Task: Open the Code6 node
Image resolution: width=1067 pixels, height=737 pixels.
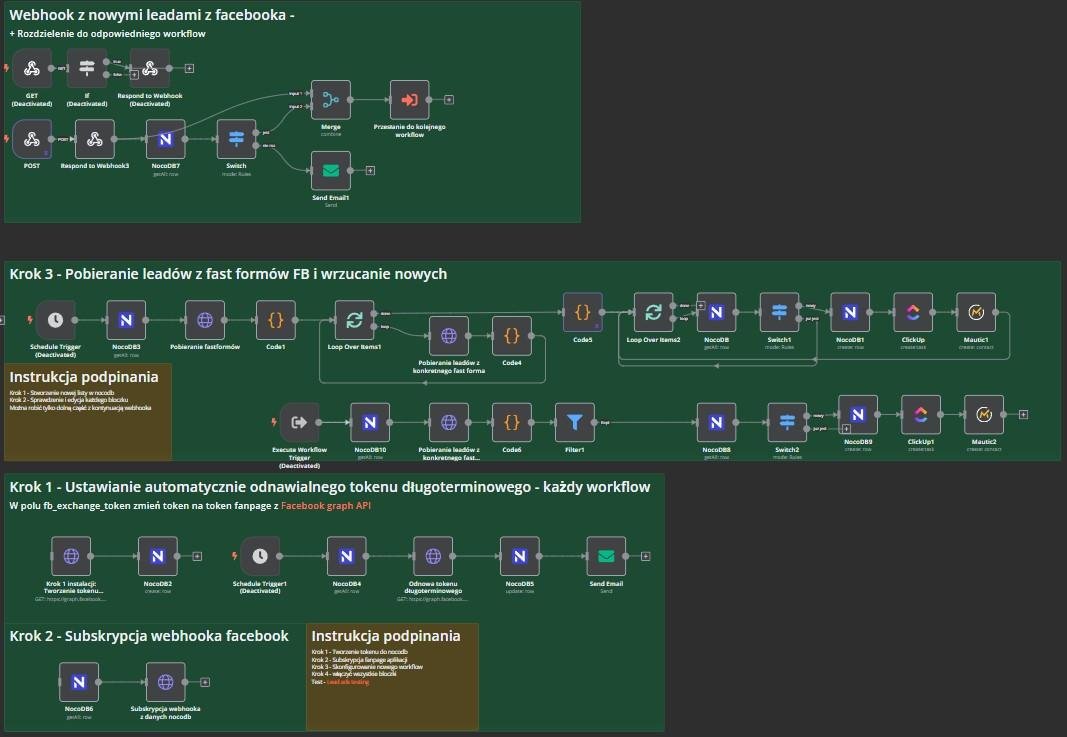Action: (512, 423)
